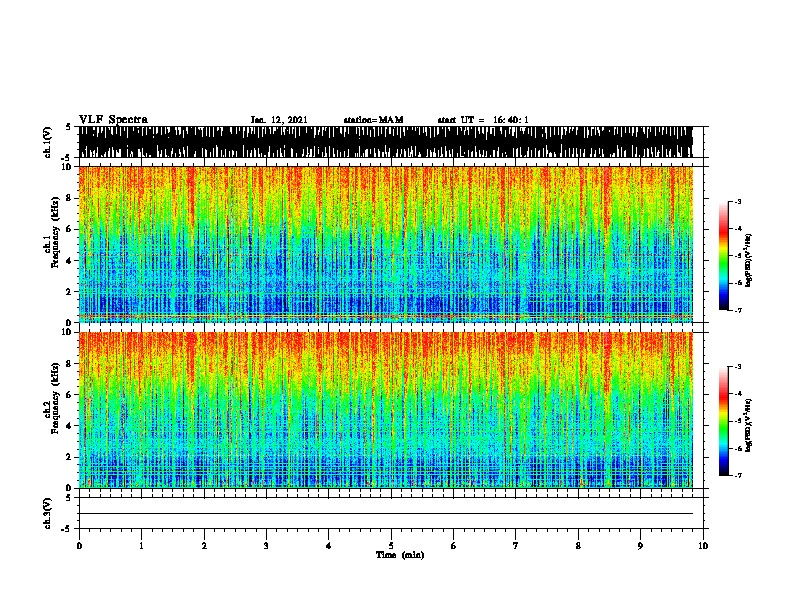Click the "-3" label on ch.2 colorbar

[x=737, y=367]
